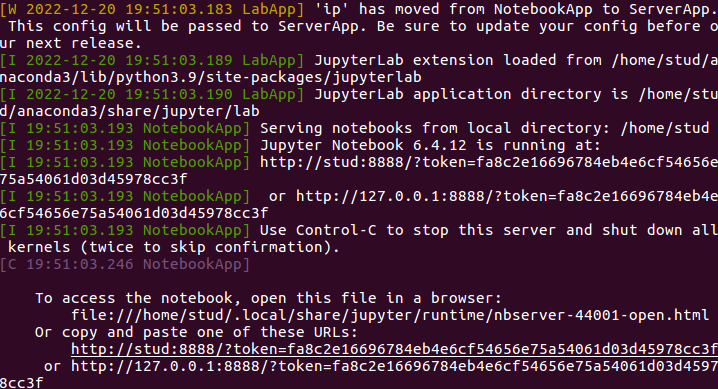Click the '[C 19:51:03.246 NotebookApp]' tag
This screenshot has height=389, width=718.
click(125, 265)
